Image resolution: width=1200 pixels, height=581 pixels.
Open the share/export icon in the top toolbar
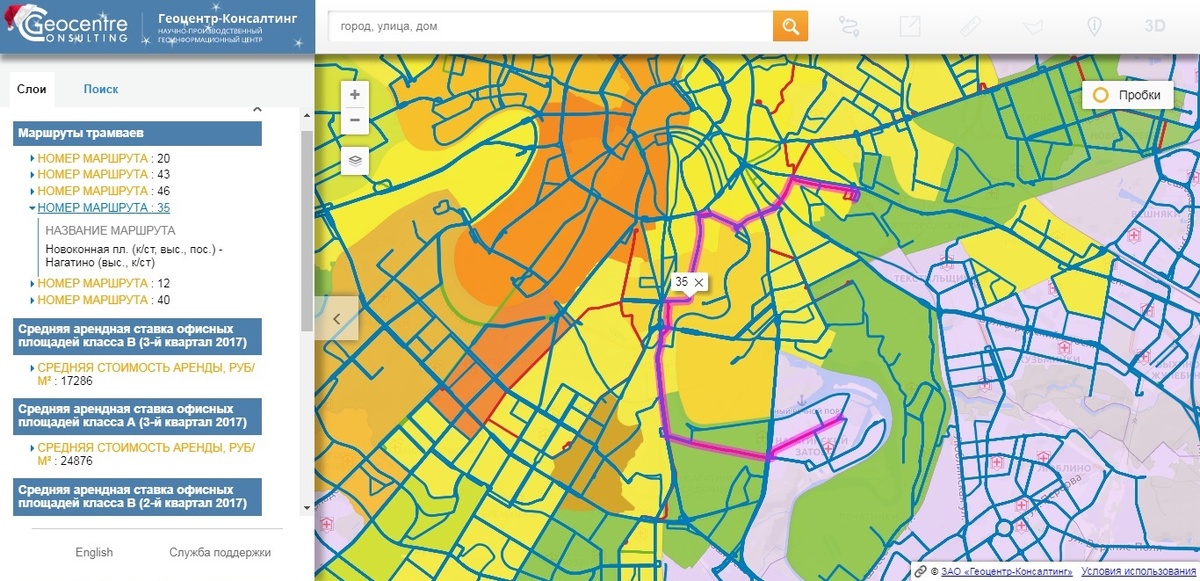(910, 25)
